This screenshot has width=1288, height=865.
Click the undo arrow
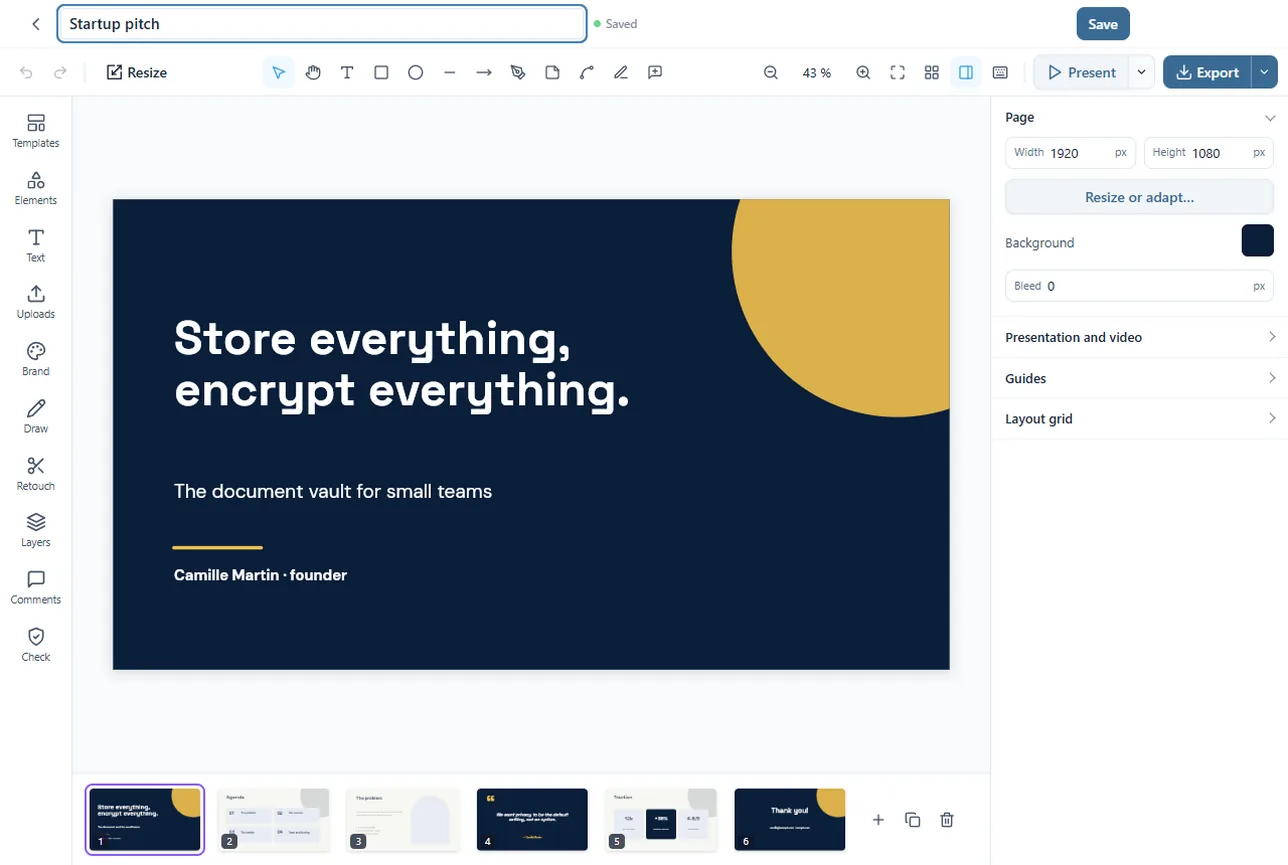click(26, 72)
